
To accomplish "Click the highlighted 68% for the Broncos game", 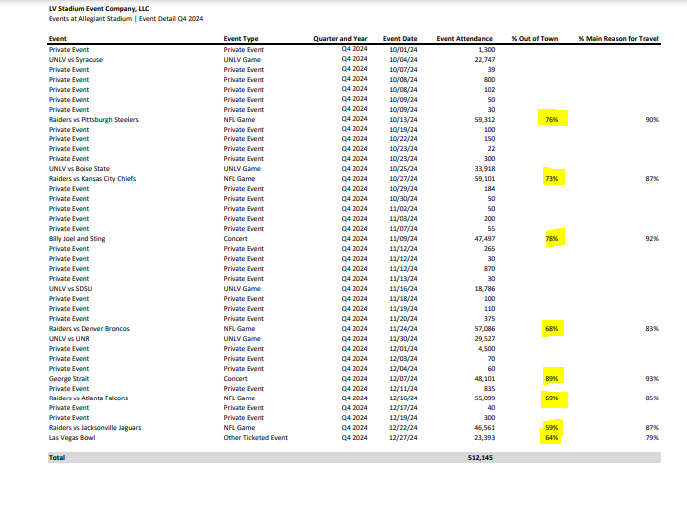I will 551,328.
